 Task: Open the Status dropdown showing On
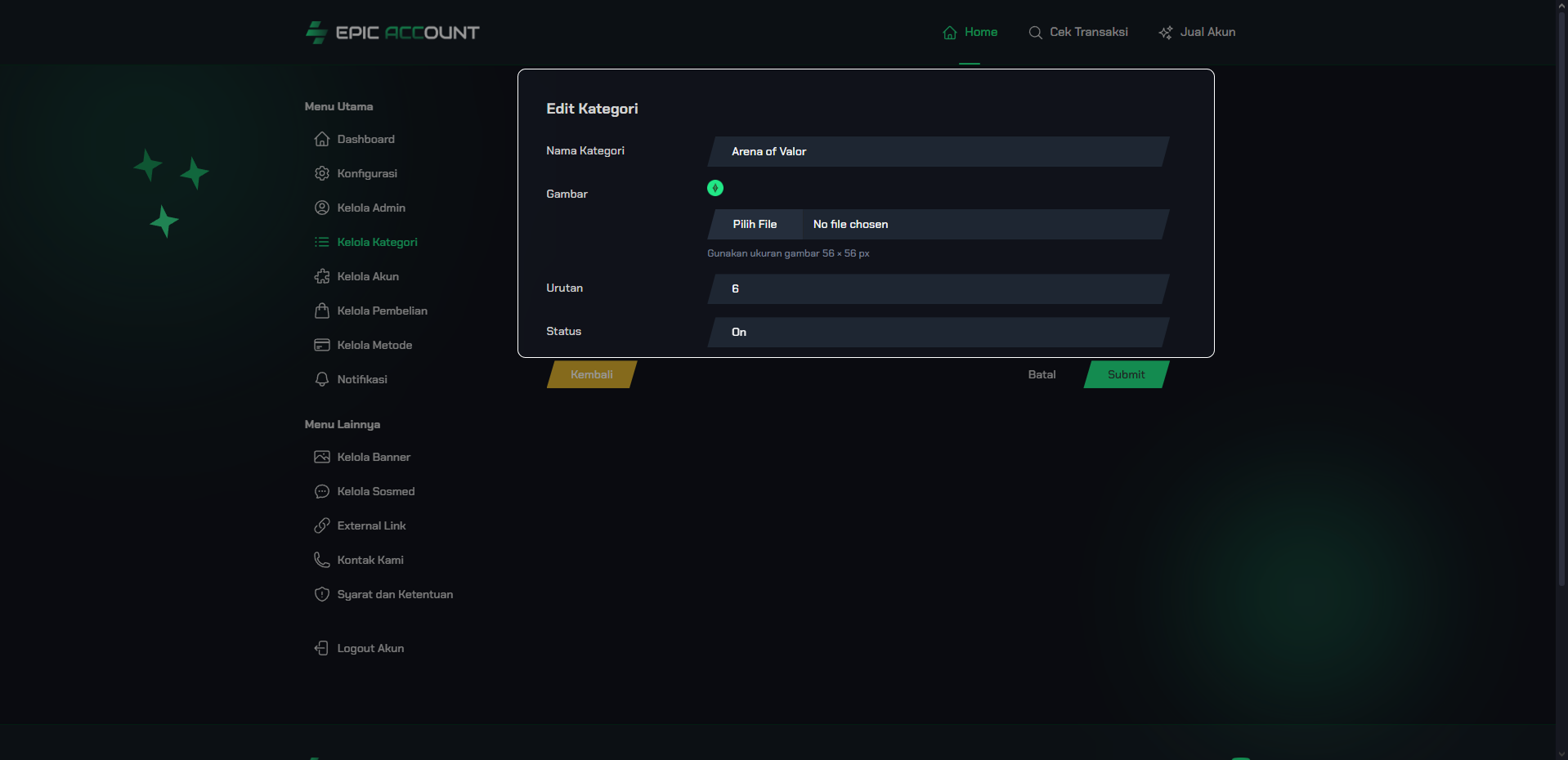(939, 332)
